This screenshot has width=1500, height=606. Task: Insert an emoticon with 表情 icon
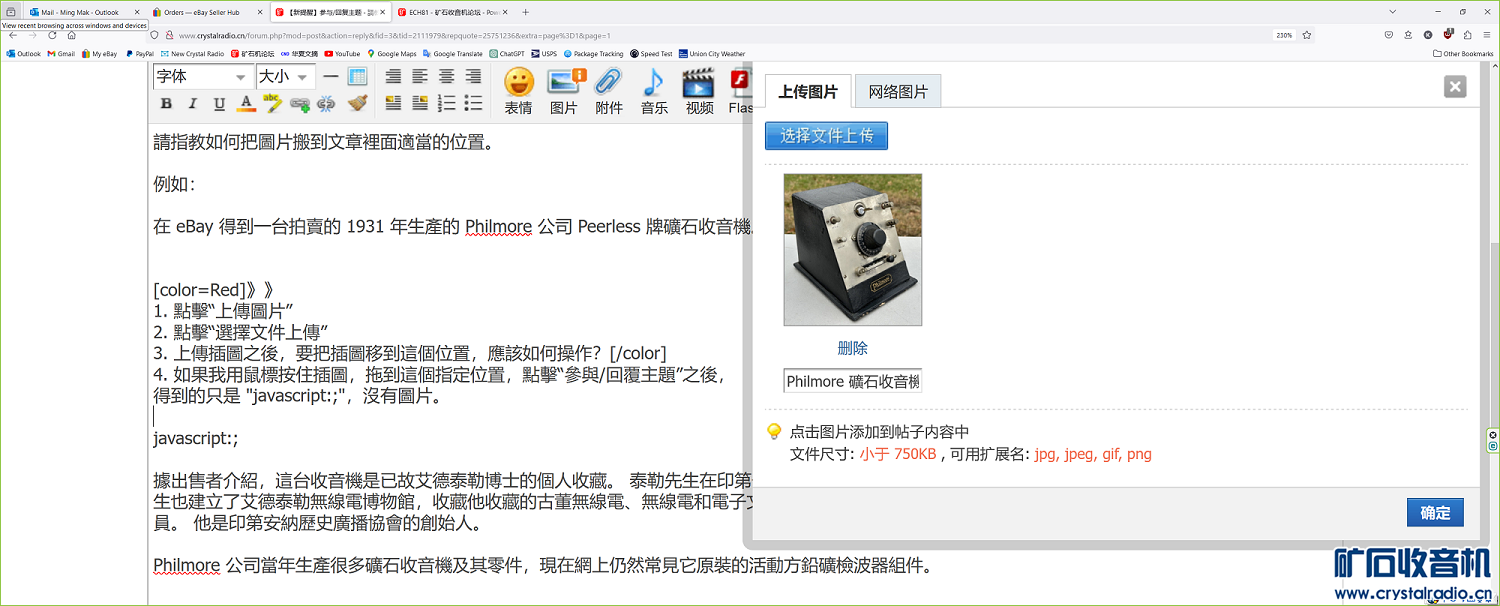click(518, 91)
